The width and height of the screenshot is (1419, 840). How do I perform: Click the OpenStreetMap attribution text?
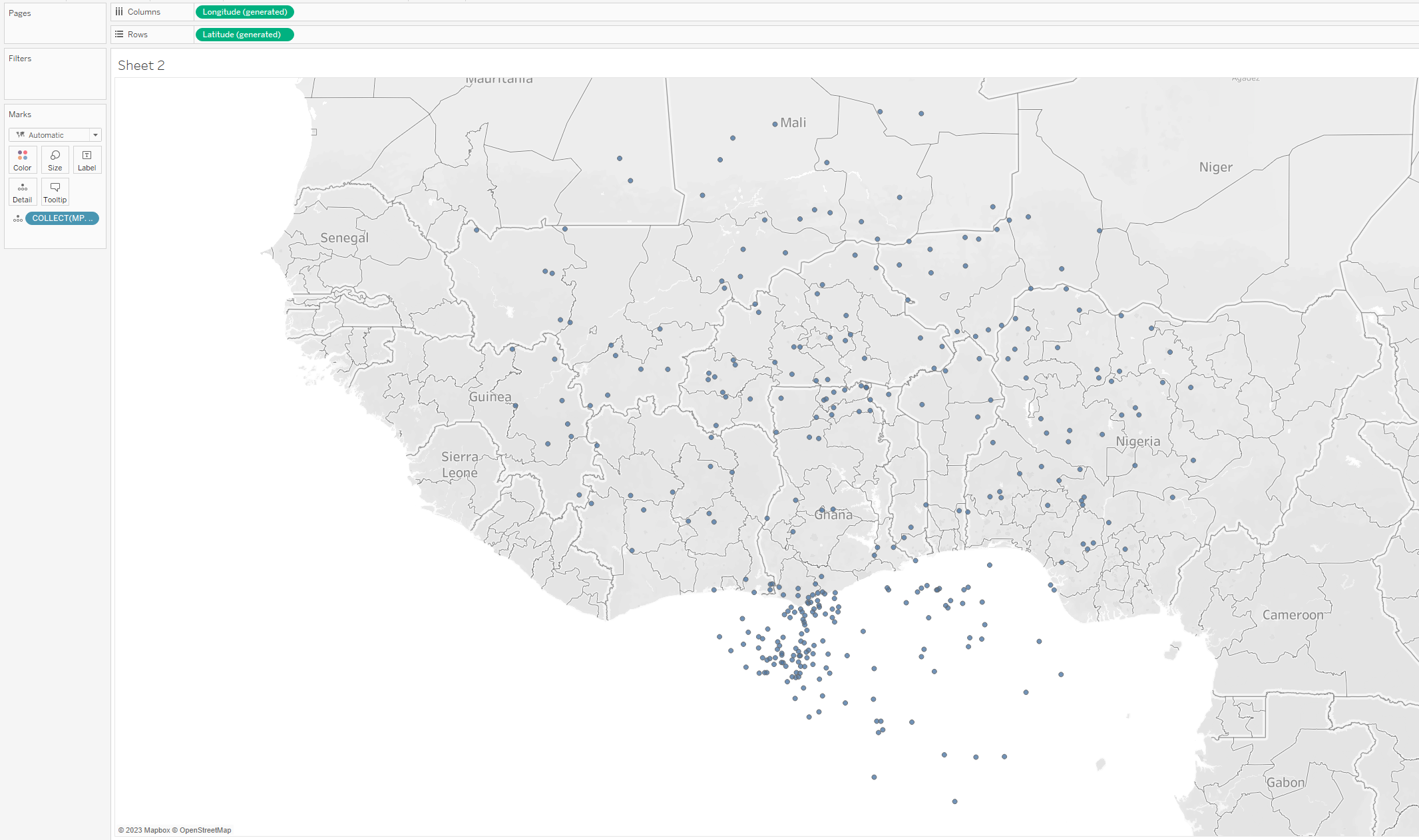click(x=205, y=830)
